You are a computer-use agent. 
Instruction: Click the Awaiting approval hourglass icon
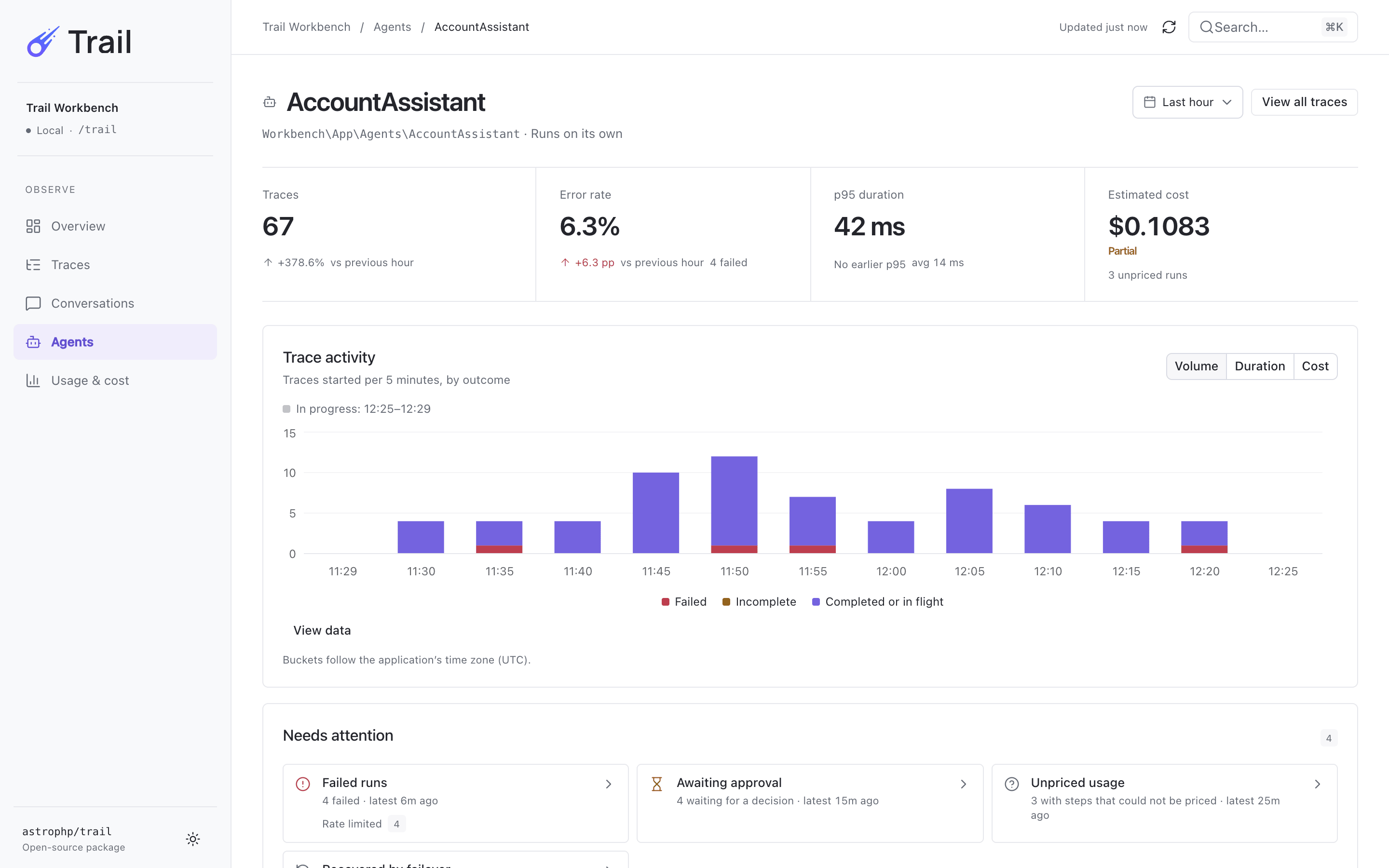point(657,784)
